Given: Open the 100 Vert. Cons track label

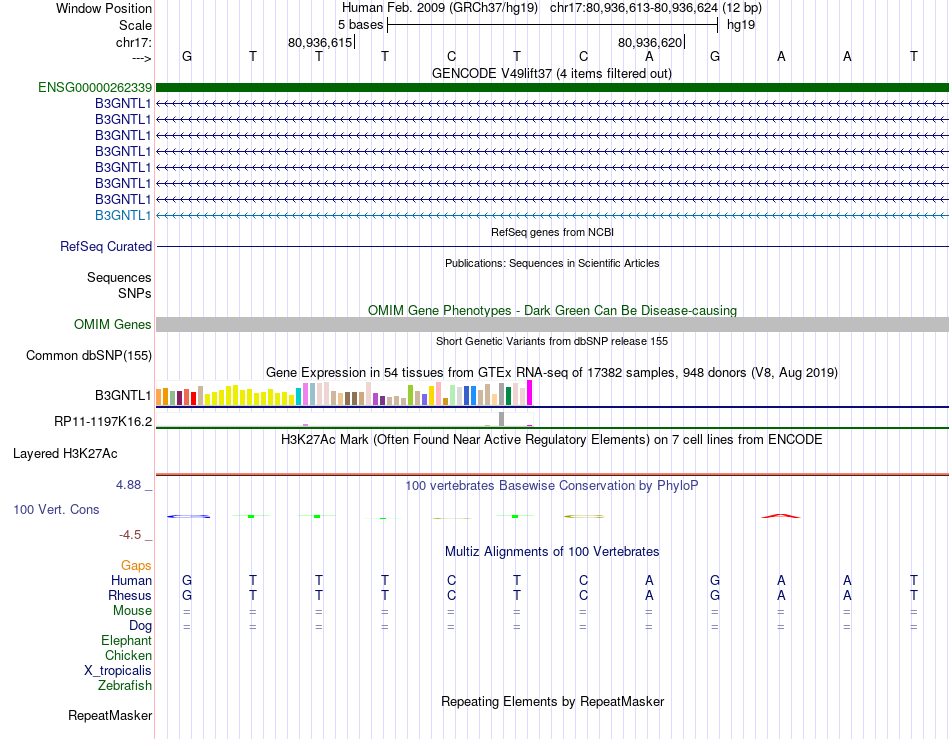Looking at the screenshot, I should pos(56,509).
